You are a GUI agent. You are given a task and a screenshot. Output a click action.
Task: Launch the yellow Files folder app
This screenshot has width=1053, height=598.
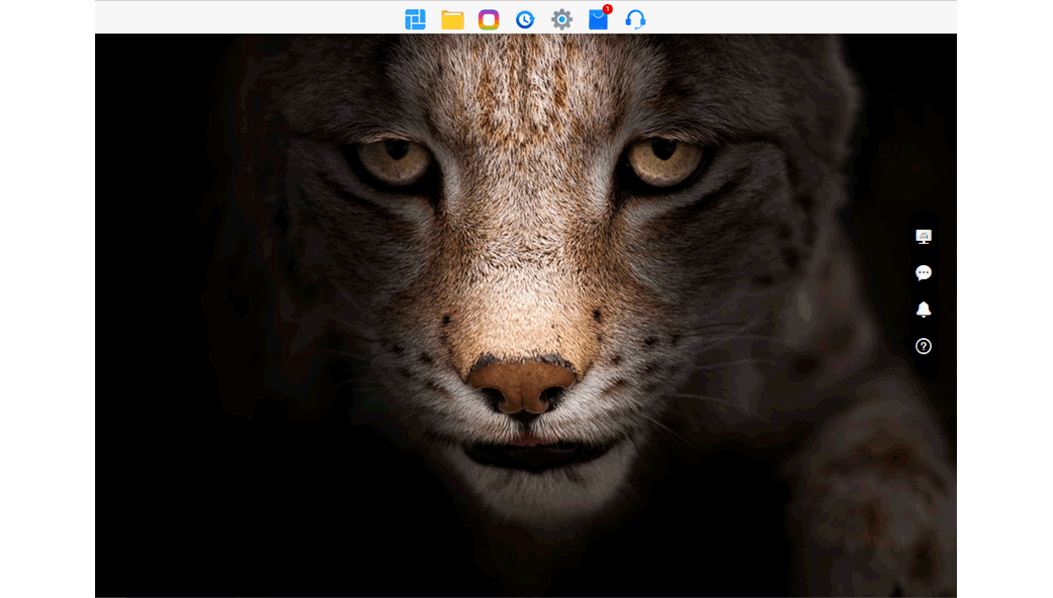point(452,19)
